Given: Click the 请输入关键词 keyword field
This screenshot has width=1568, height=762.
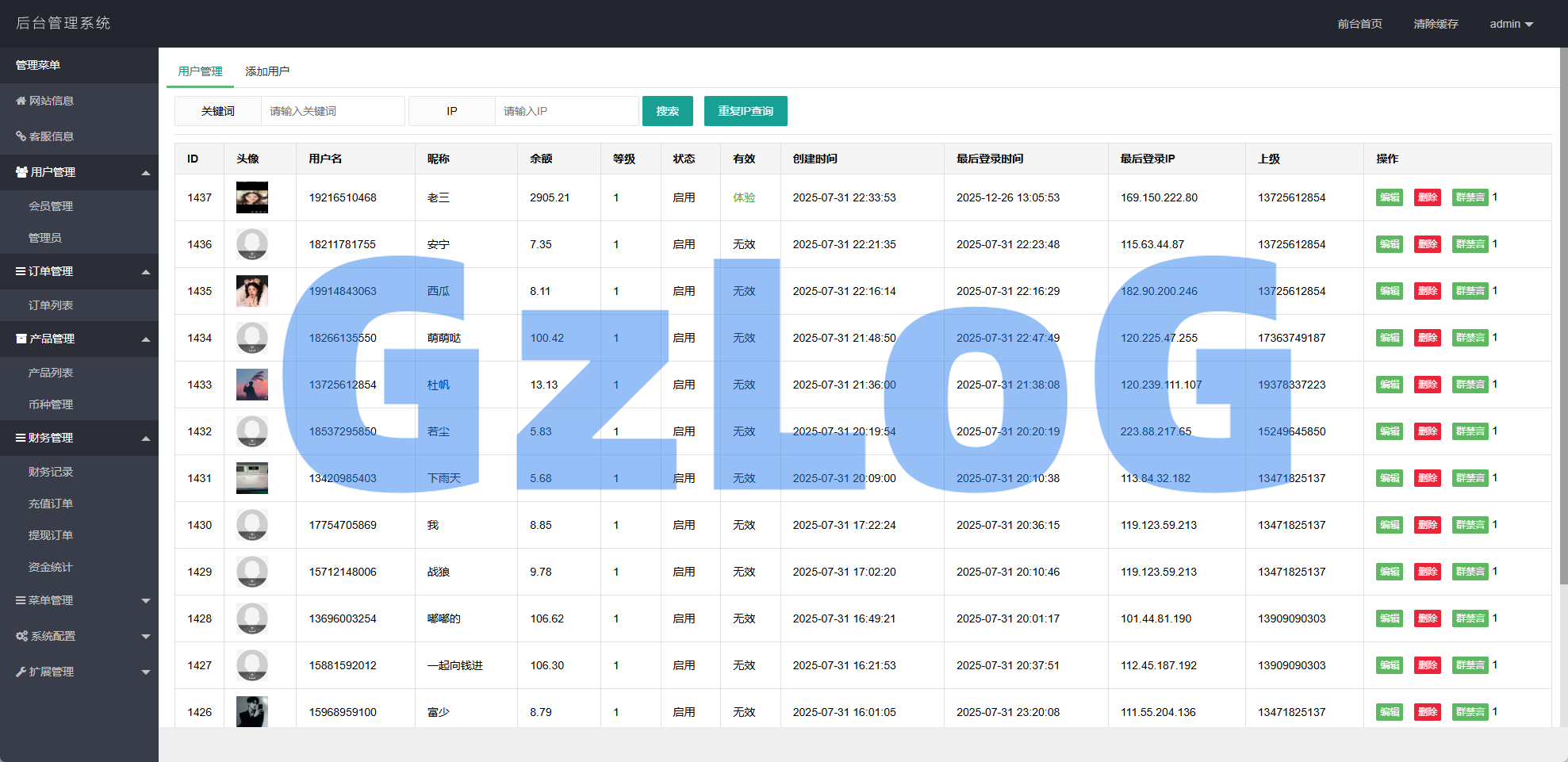Looking at the screenshot, I should [332, 111].
